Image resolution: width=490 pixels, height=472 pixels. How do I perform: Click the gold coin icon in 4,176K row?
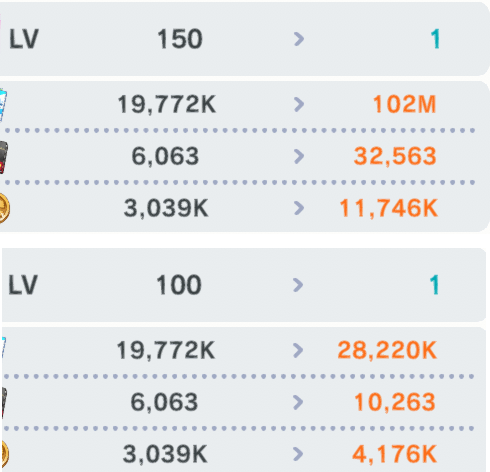(x=4, y=454)
